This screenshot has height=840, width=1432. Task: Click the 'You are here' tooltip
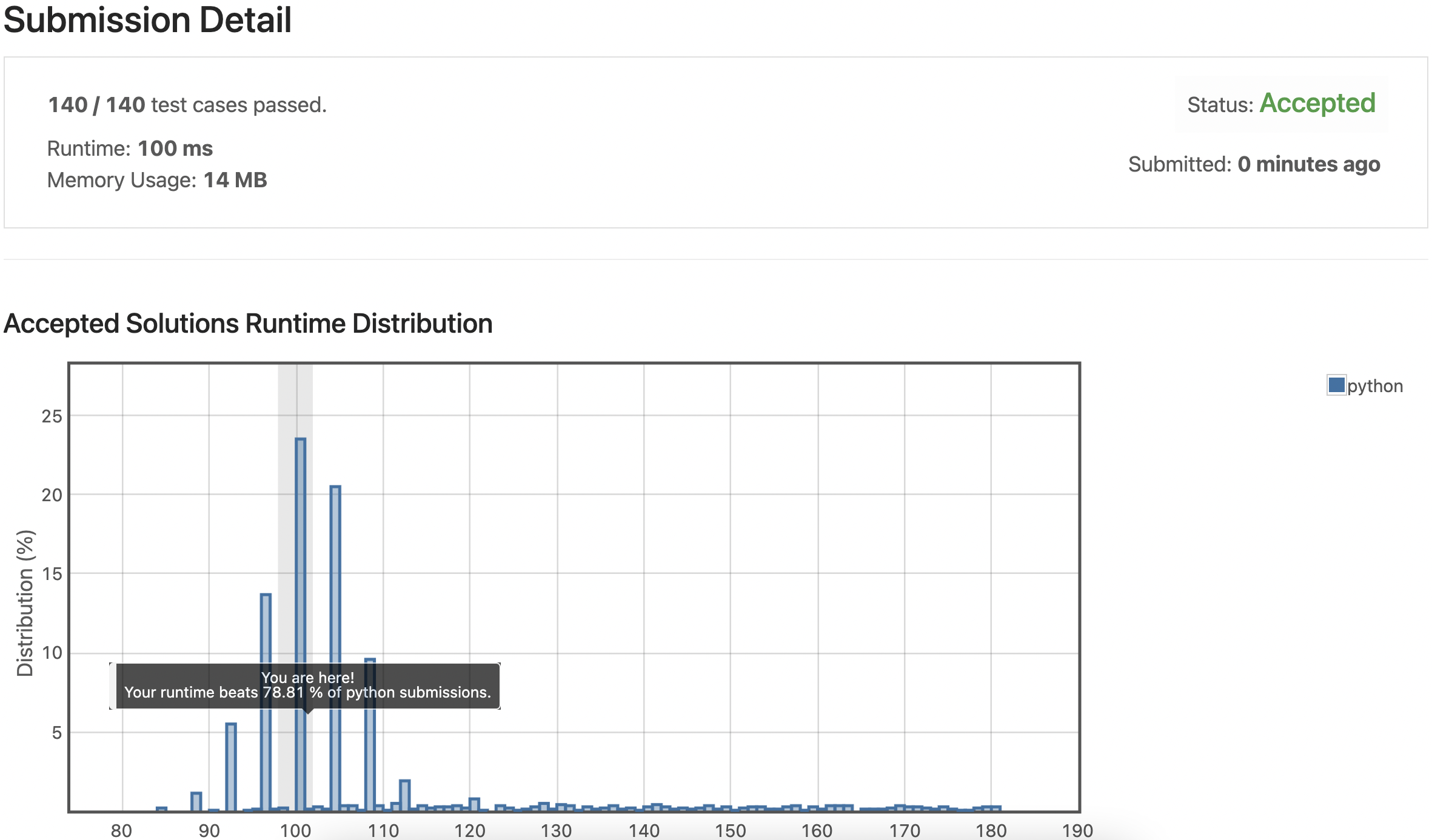point(307,685)
